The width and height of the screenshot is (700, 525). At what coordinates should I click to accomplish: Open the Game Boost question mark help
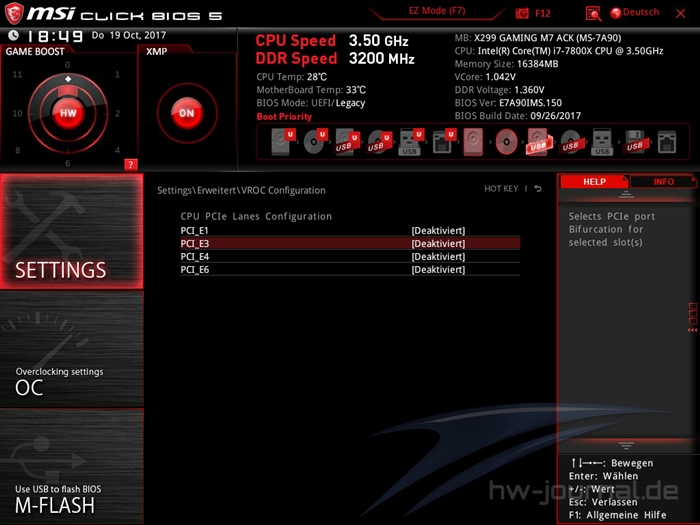point(130,165)
